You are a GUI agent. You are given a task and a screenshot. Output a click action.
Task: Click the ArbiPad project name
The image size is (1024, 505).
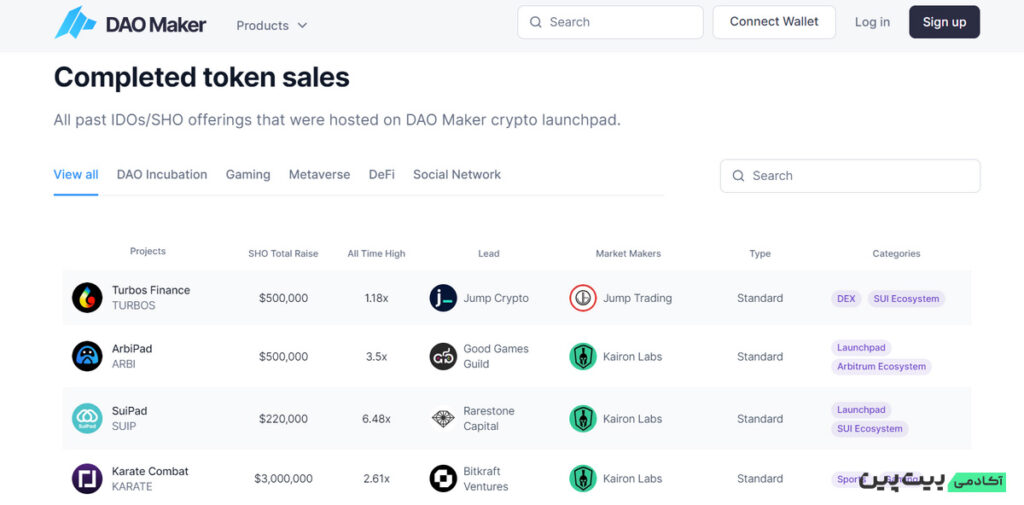pyautogui.click(x=132, y=349)
